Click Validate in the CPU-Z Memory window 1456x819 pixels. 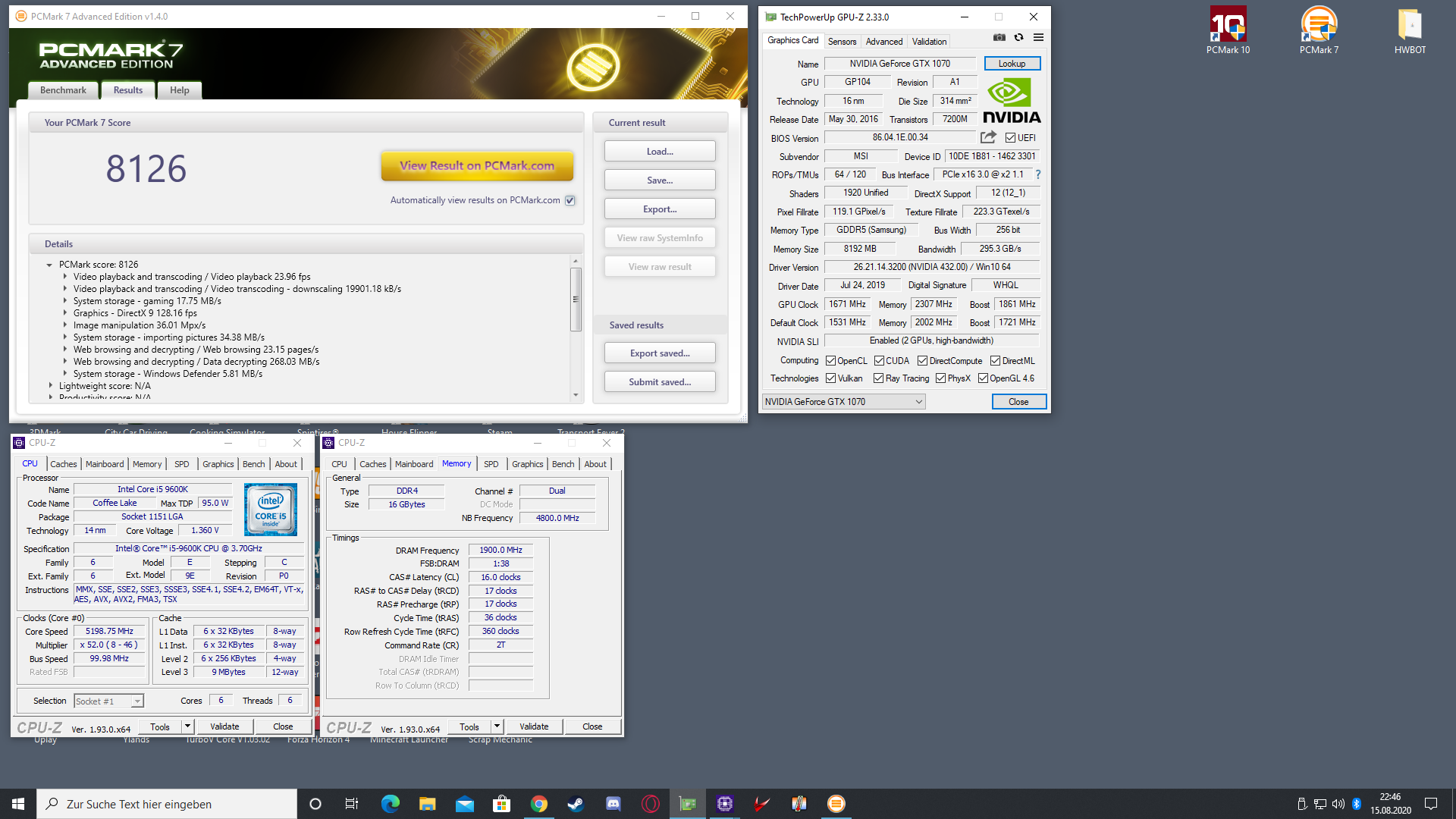click(534, 726)
